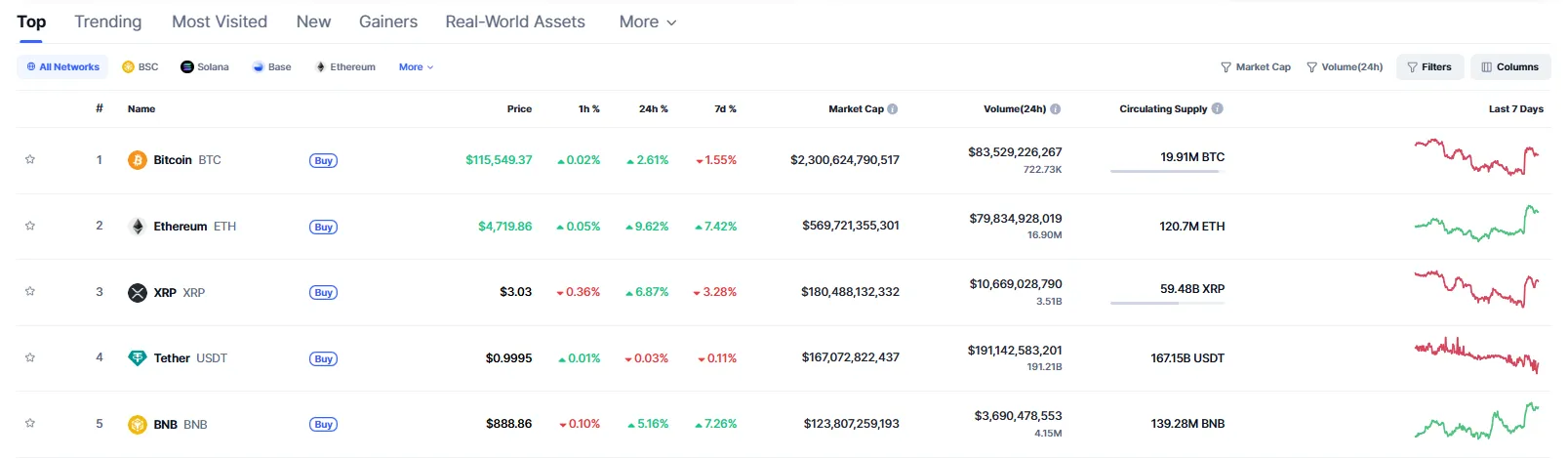The width and height of the screenshot is (1568, 459).
Task: Click XRP 24h change 6.87%
Action: pos(647,292)
